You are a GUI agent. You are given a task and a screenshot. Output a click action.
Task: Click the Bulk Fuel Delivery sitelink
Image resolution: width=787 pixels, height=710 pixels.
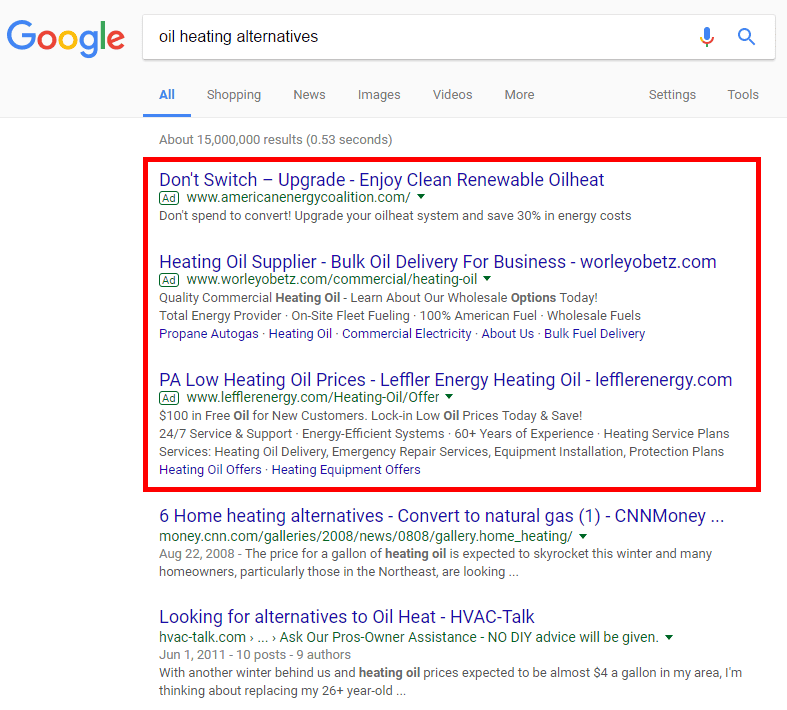[594, 334]
